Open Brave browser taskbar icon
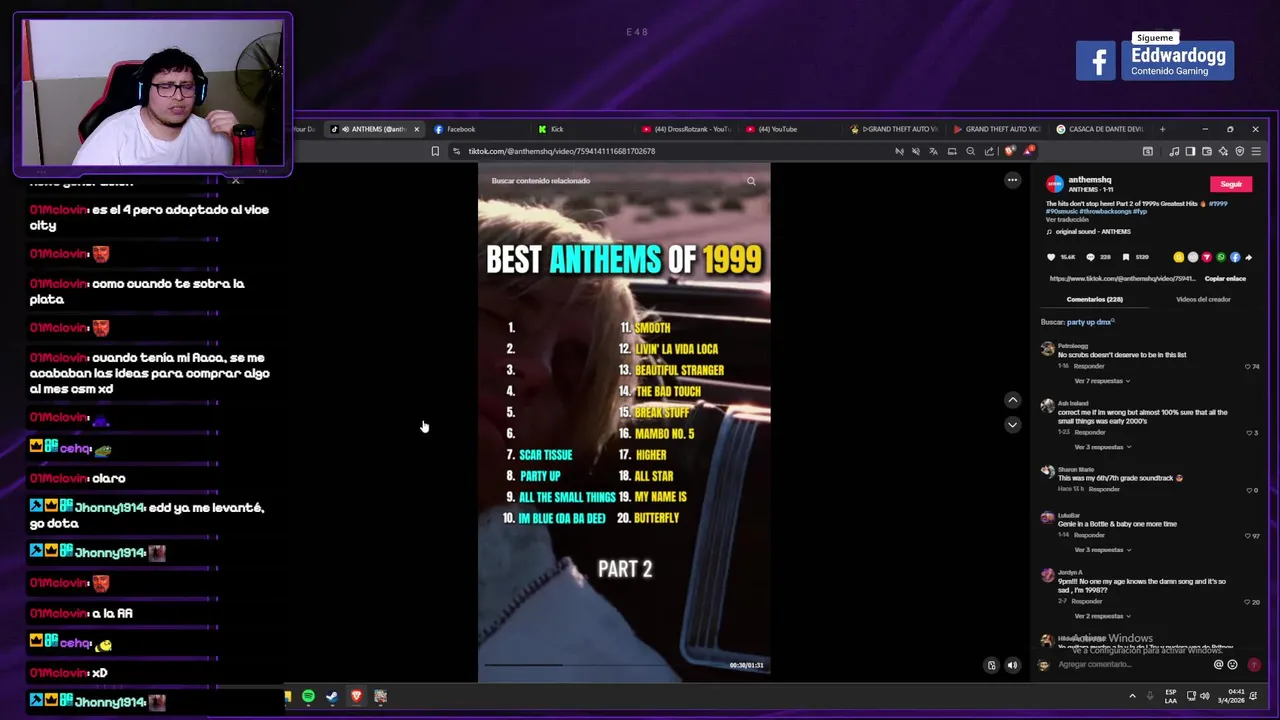This screenshot has width=1280, height=720. tap(356, 696)
